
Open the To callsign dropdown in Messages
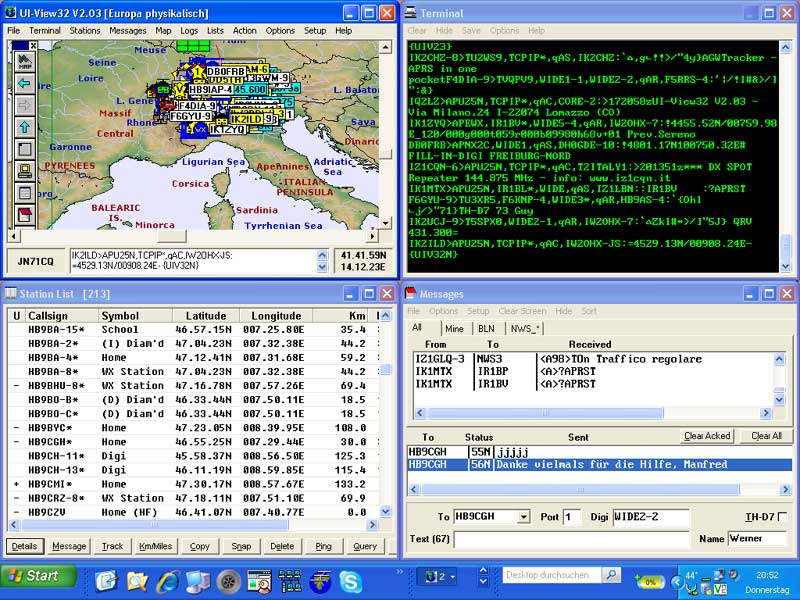click(523, 517)
